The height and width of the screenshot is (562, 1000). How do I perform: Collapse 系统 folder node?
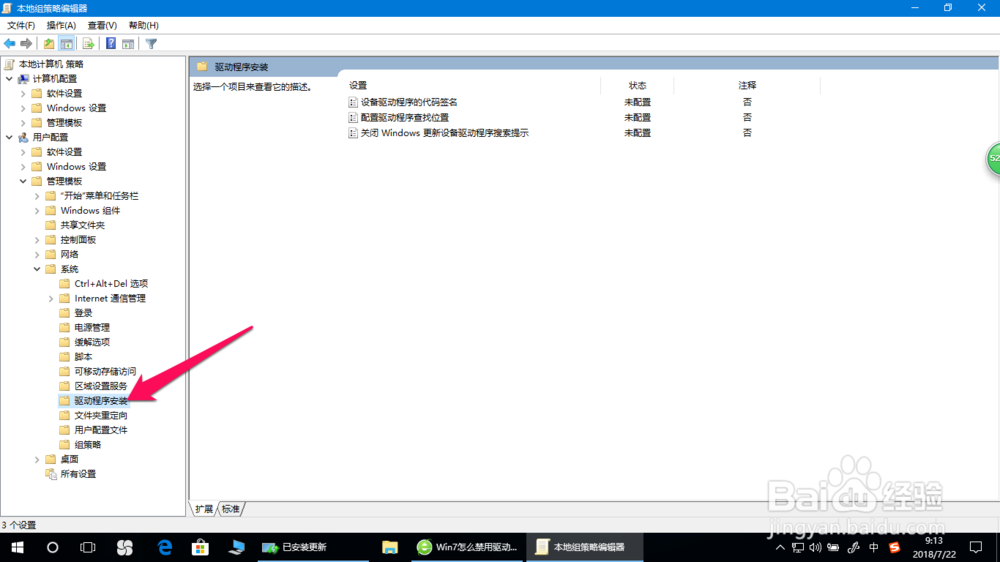37,269
